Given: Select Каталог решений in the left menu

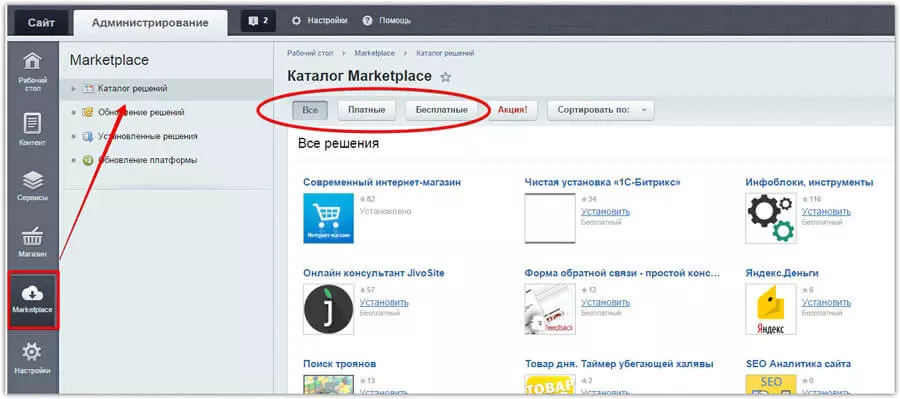Looking at the screenshot, I should 133,89.
